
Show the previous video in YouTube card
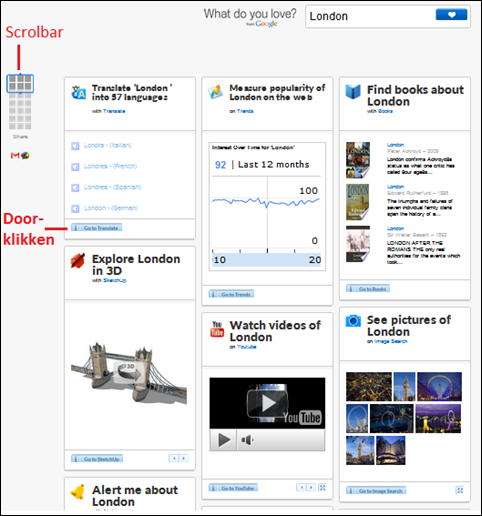(x=301, y=488)
